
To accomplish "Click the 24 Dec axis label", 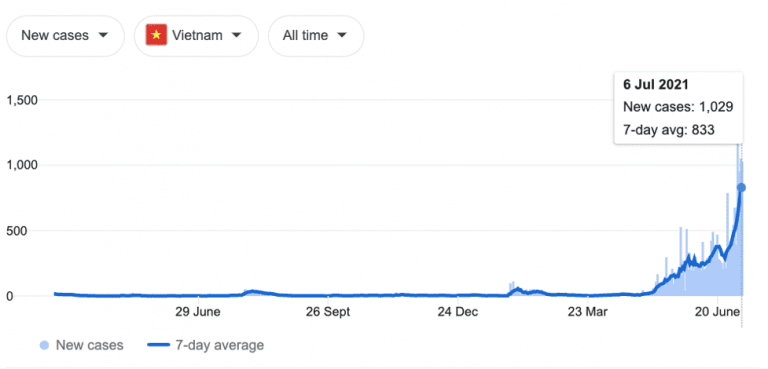I will click(x=459, y=312).
